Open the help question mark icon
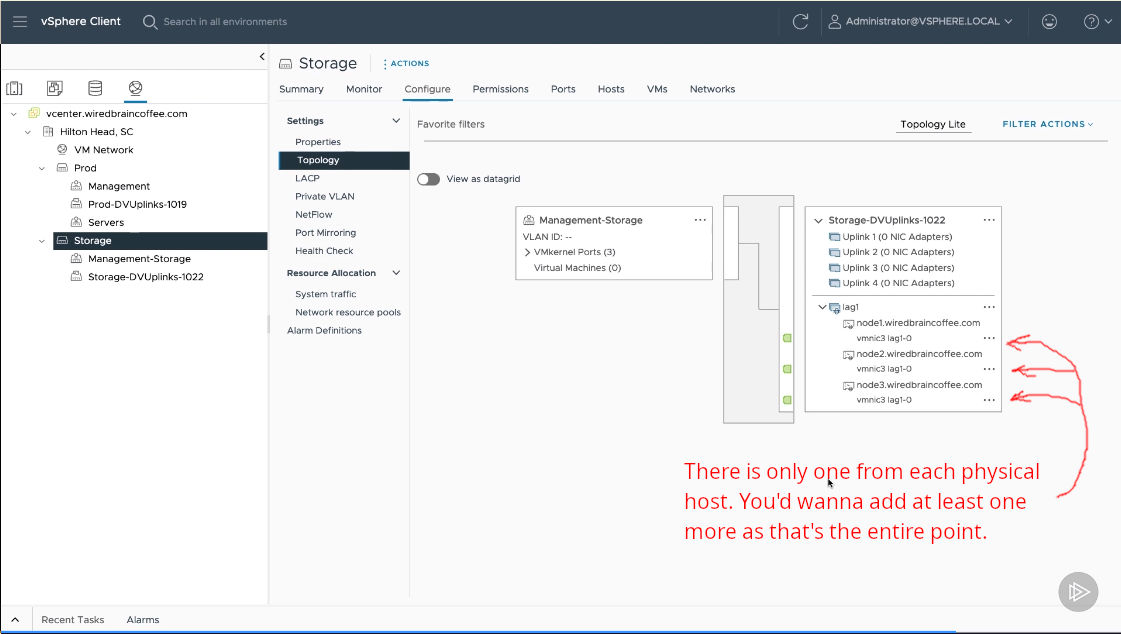The image size is (1121, 634). tap(1091, 21)
